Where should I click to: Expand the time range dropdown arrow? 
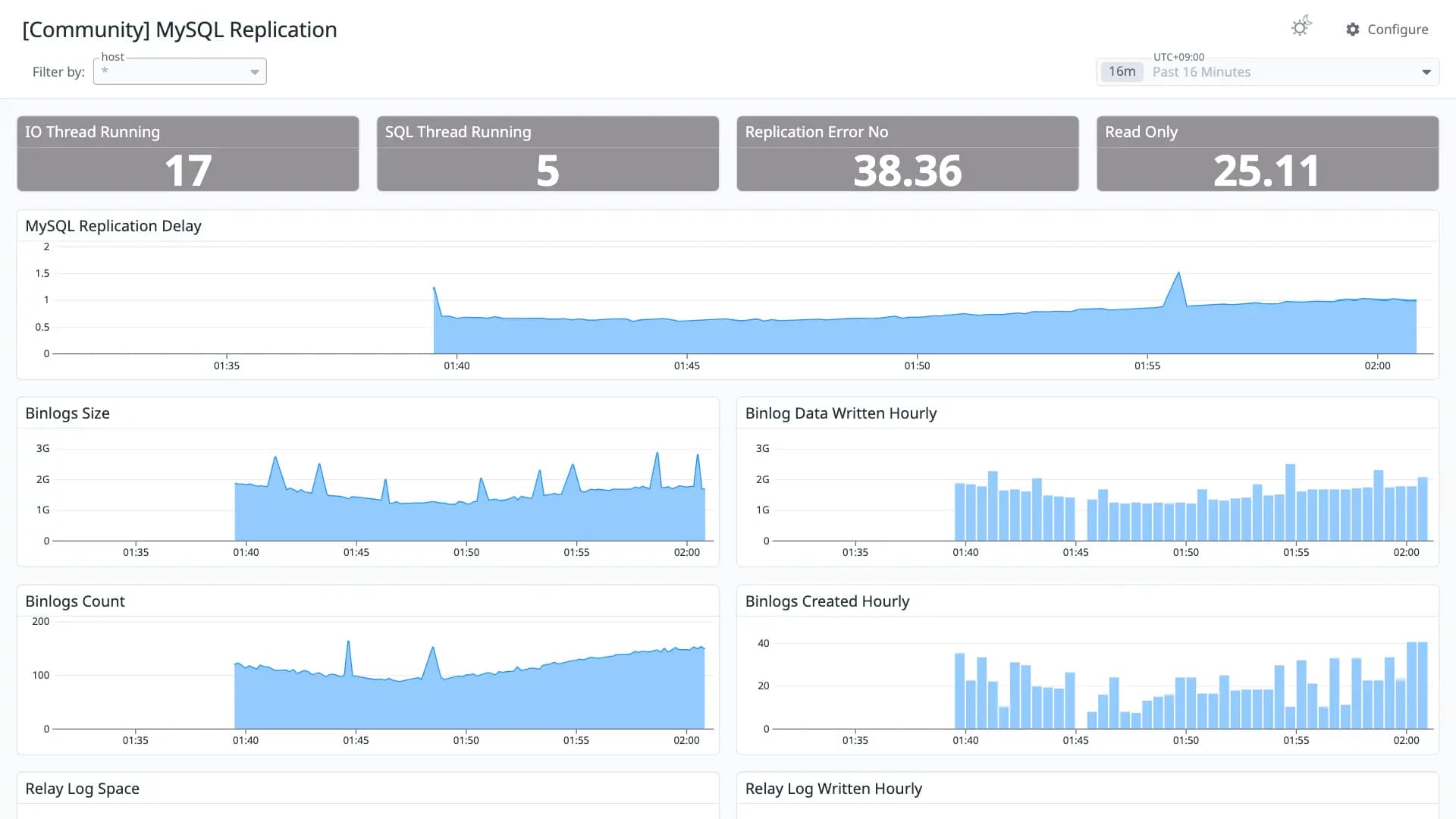point(1426,72)
